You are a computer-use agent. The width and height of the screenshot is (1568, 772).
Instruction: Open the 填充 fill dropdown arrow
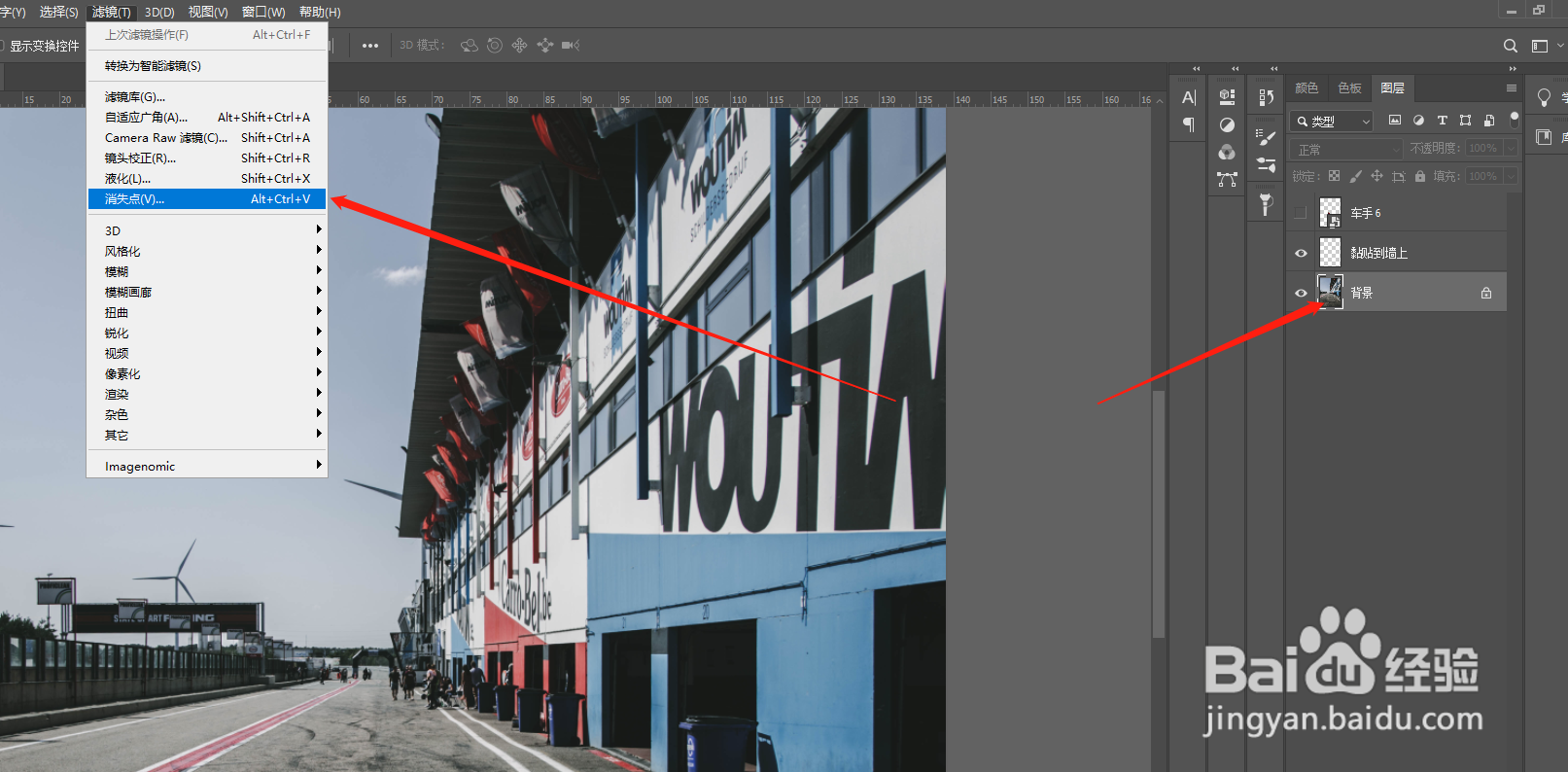(1511, 176)
